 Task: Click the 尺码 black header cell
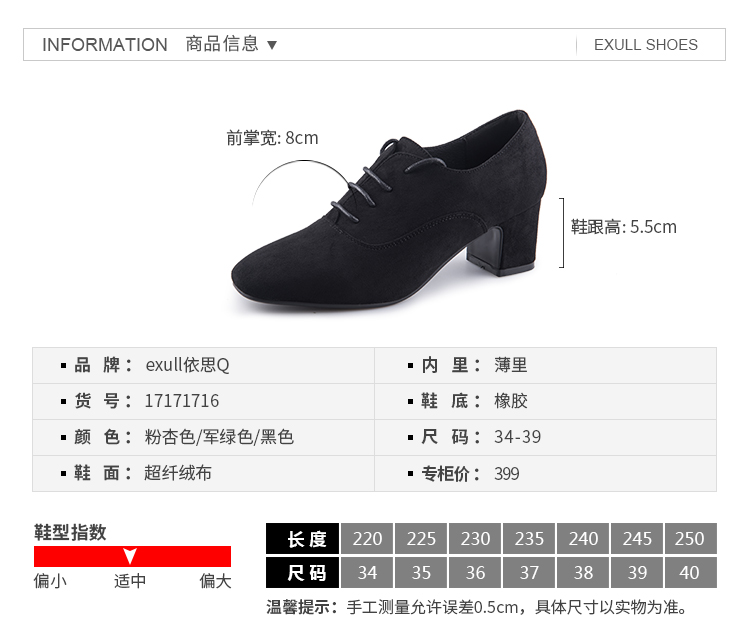click(302, 572)
